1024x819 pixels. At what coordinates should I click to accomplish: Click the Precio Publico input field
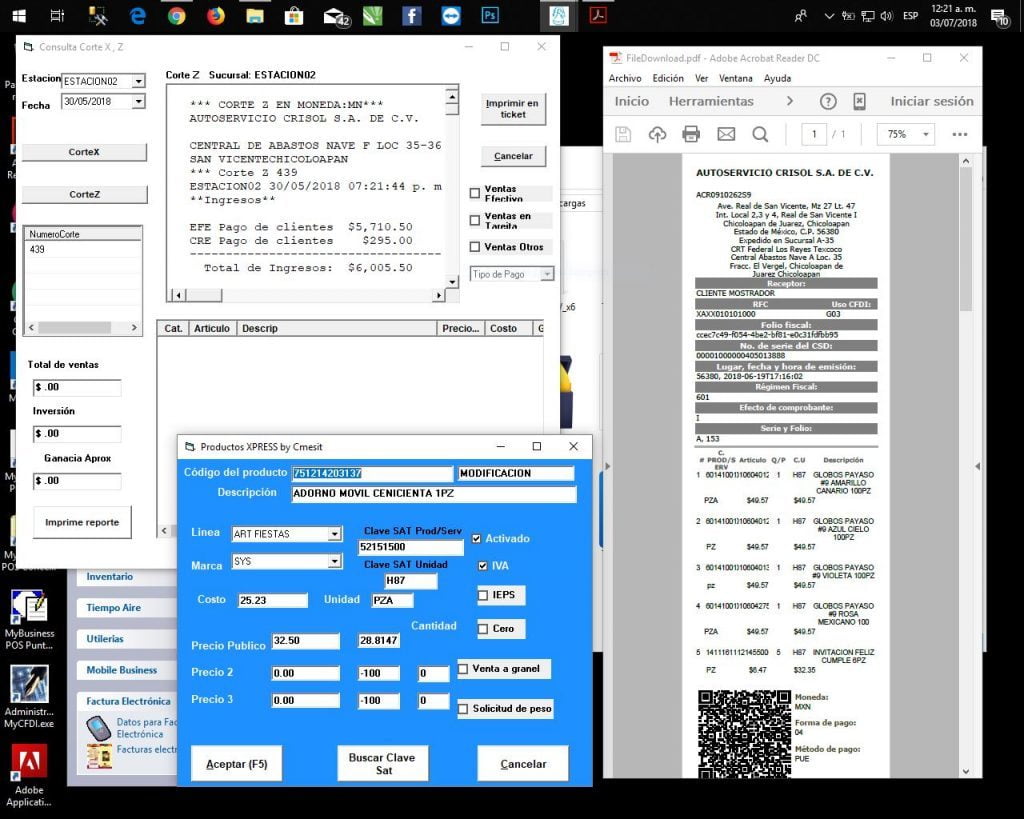tap(306, 641)
